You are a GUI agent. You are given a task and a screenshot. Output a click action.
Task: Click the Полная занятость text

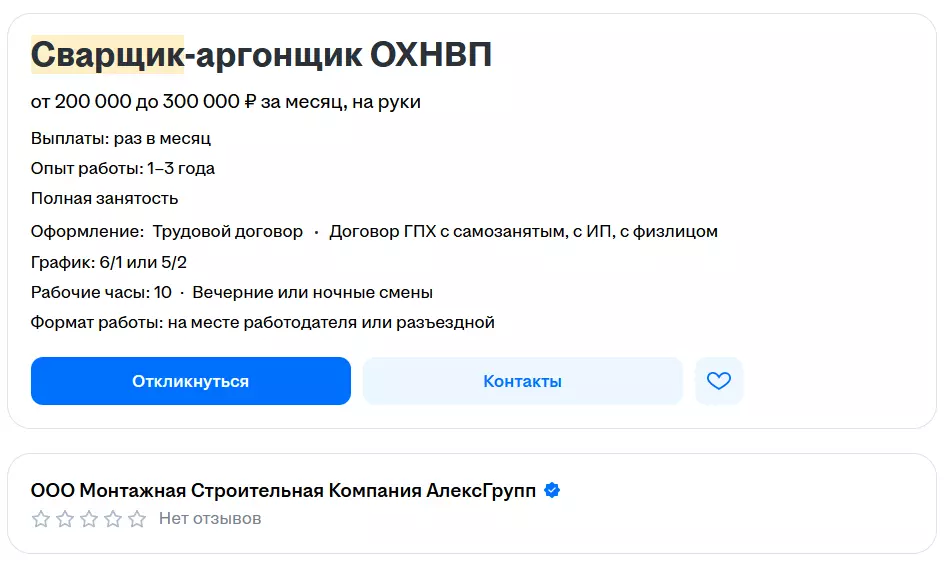(105, 198)
